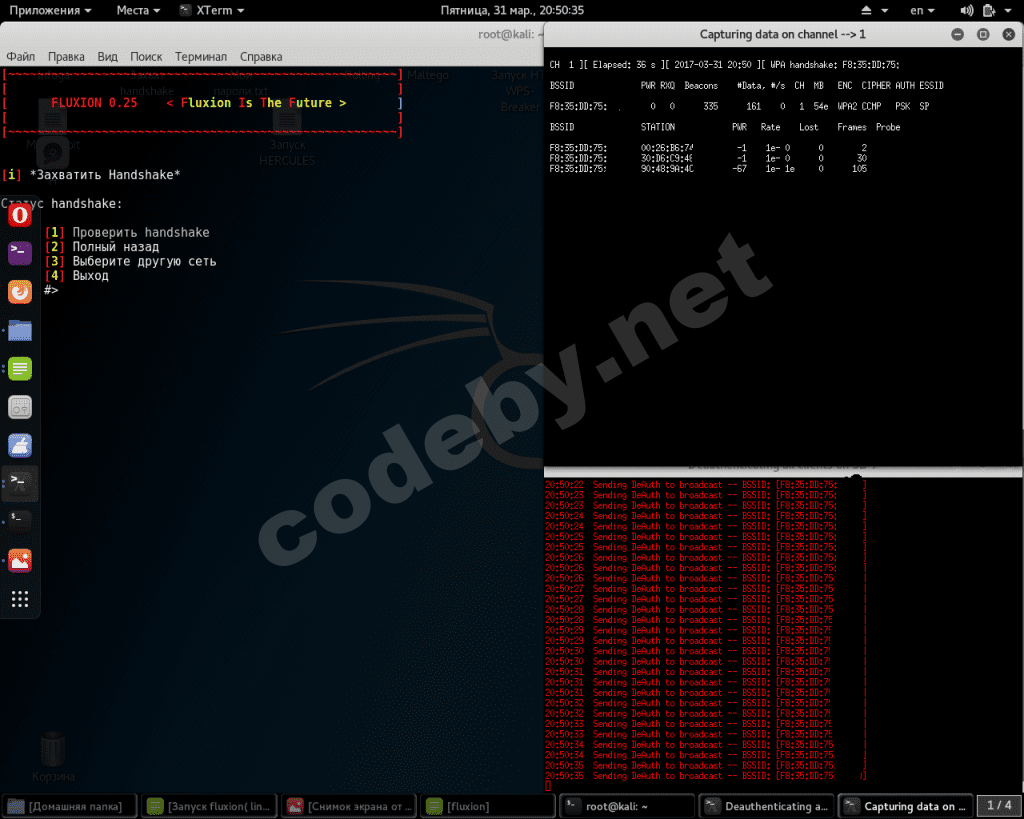This screenshot has width=1024, height=819.
Task: Switch to Capturing data on taskbar button
Action: pos(908,807)
